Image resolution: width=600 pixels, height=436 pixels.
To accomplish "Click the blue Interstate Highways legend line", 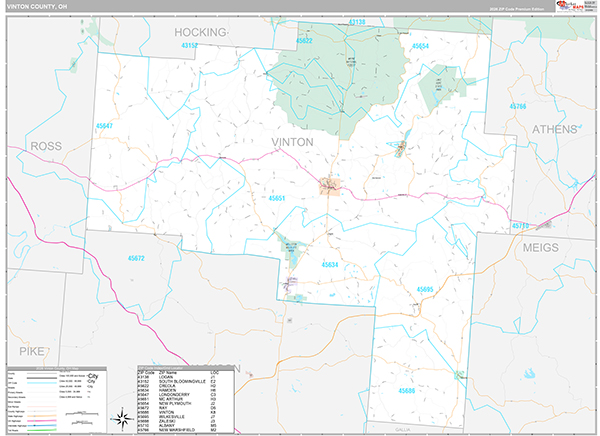I will (x=42, y=425).
